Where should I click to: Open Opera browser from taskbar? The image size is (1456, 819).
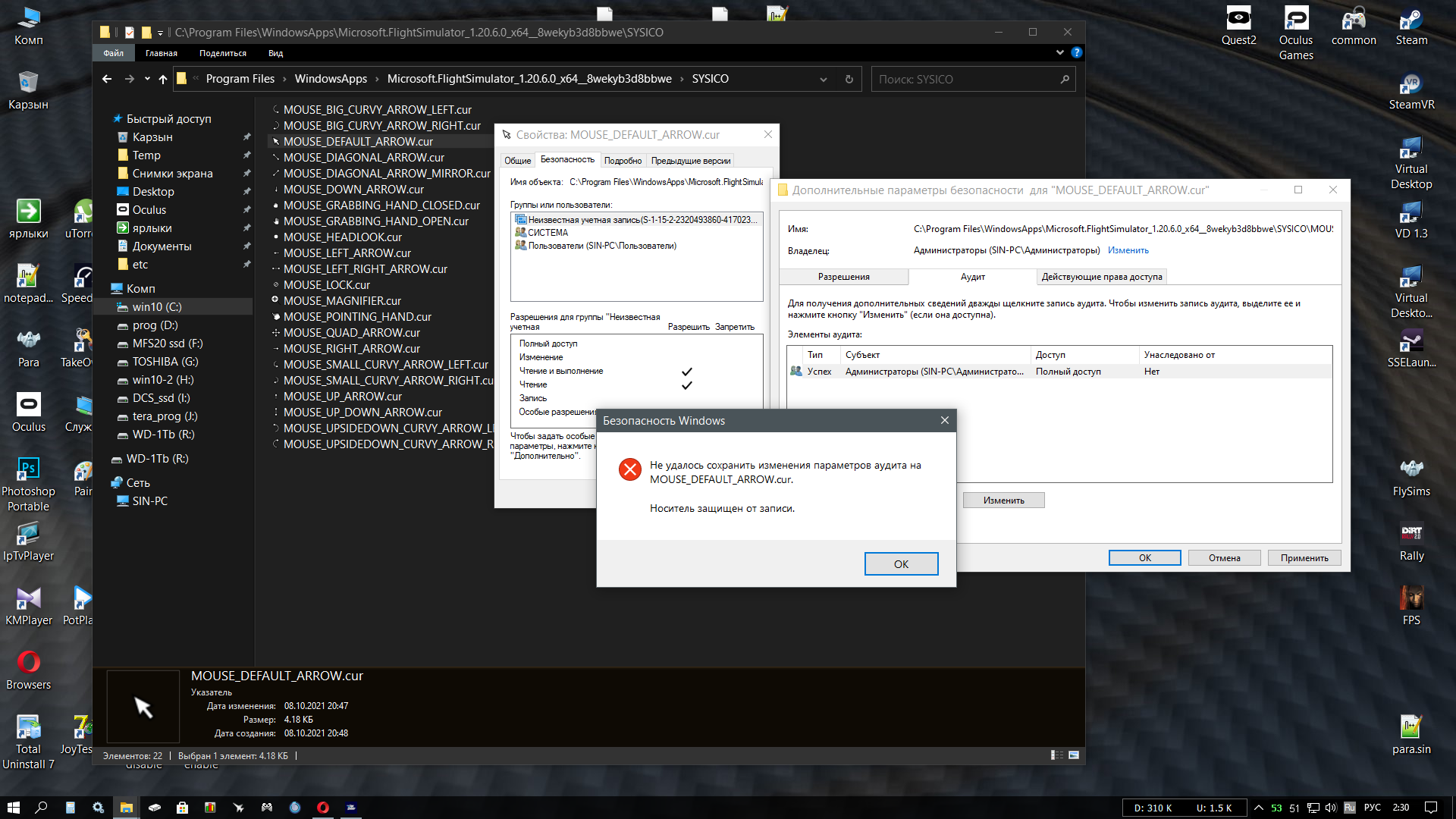[323, 808]
